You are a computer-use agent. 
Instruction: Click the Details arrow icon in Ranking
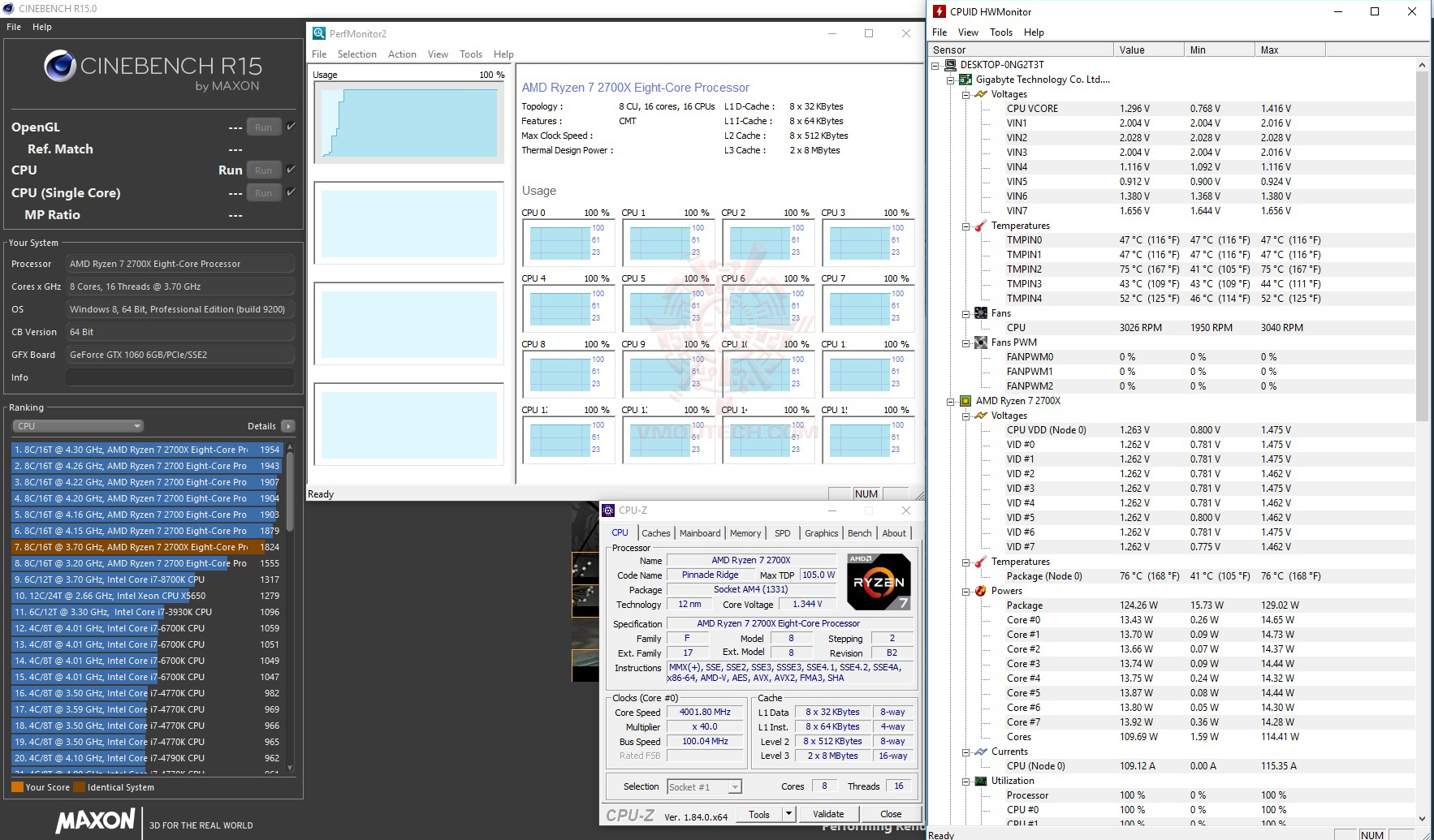click(x=287, y=426)
